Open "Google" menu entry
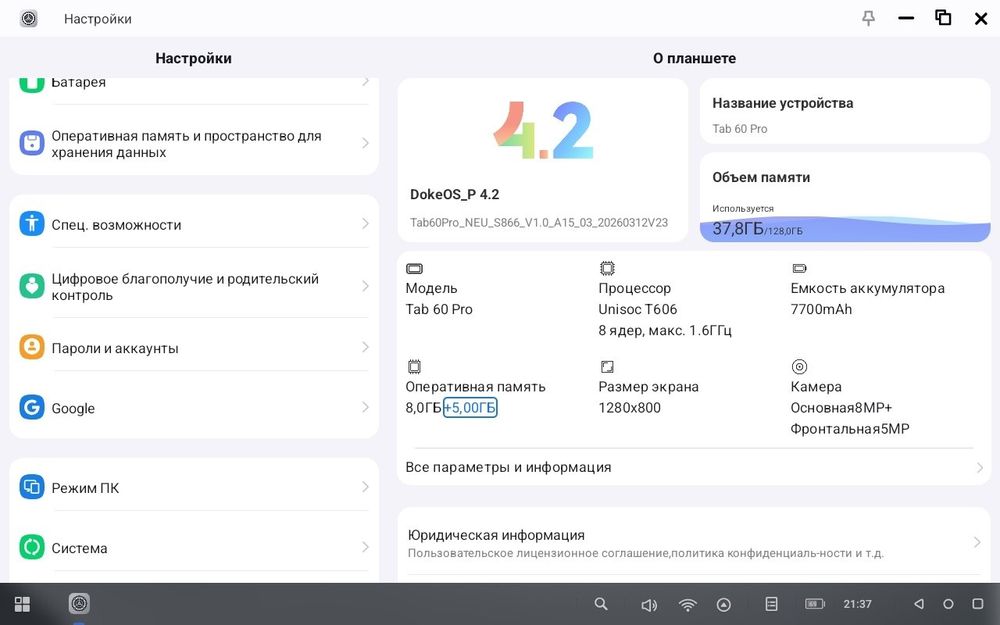The height and width of the screenshot is (625, 1000). click(194, 408)
